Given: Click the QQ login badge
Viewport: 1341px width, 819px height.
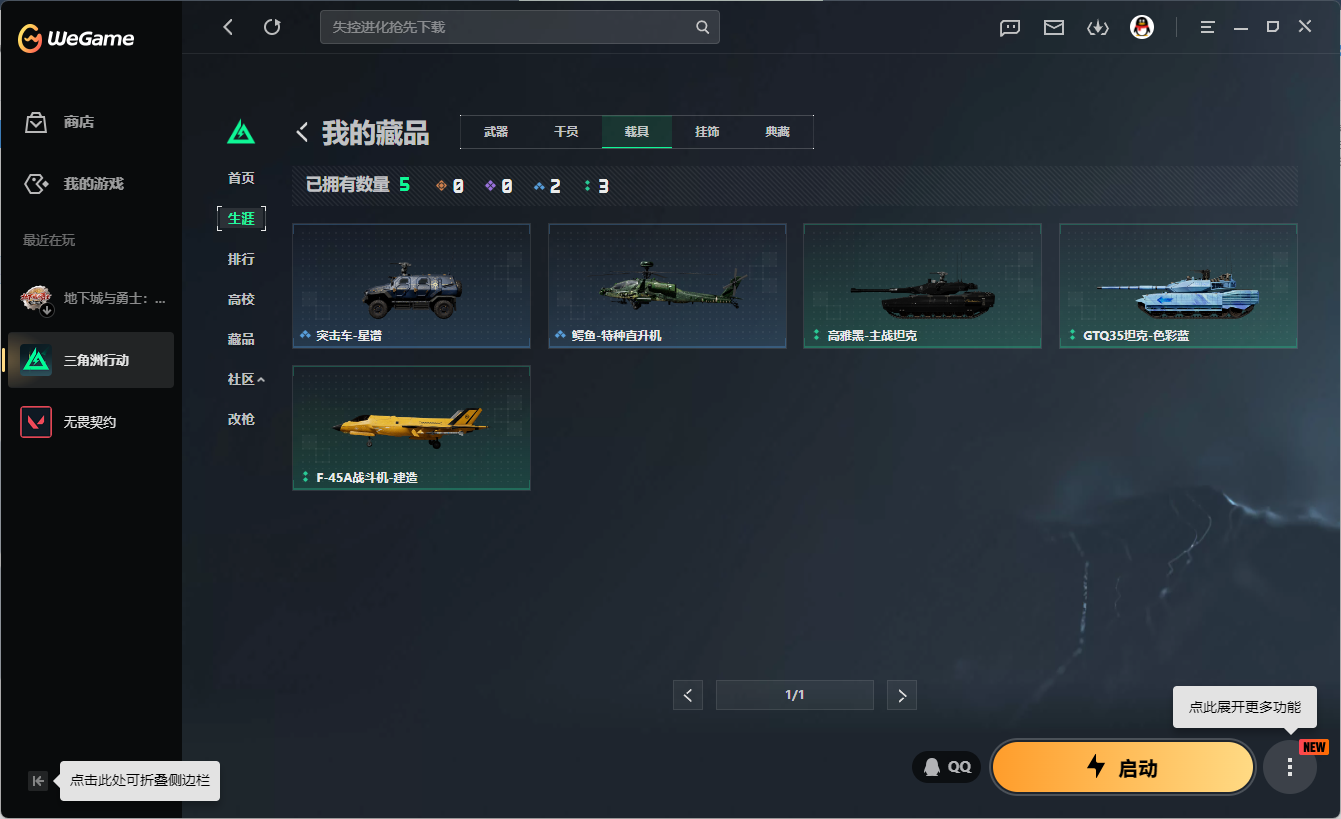Looking at the screenshot, I should pos(946,767).
